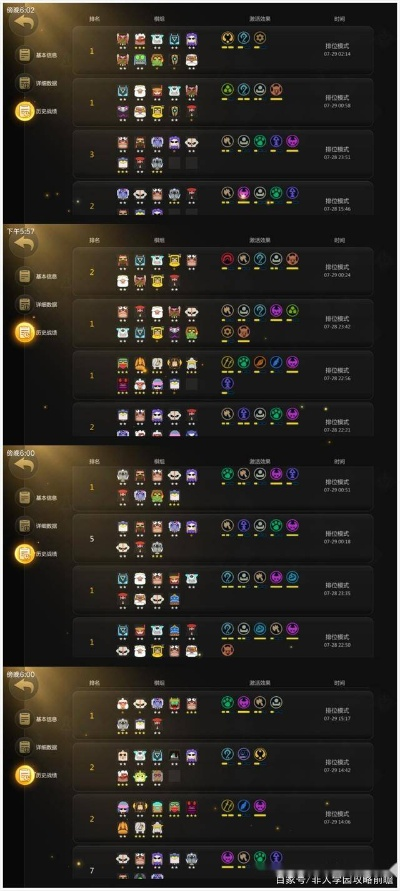This screenshot has height=891, width=400.
Task: Select the red arc synergy icon in the 07-29 00:24 match
Action: (227, 259)
